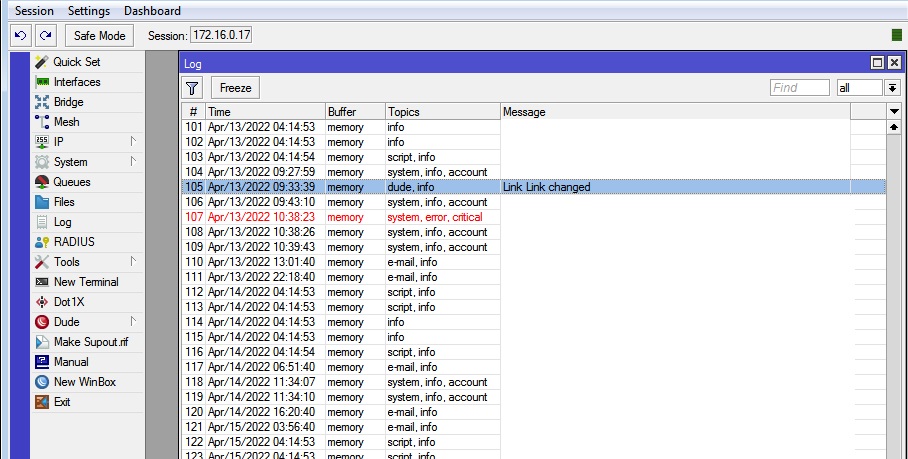Viewport: 908px width, 459px height.
Task: Open the Session menu
Action: (34, 11)
